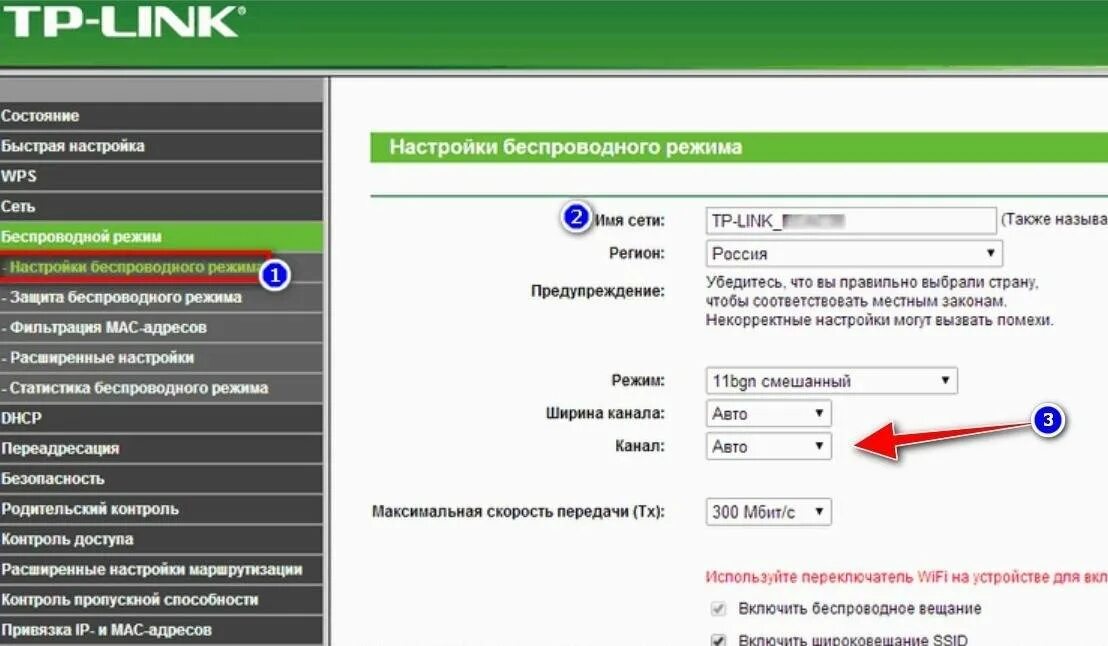
Task: Select WPS in the sidebar menu
Action: tap(161, 177)
